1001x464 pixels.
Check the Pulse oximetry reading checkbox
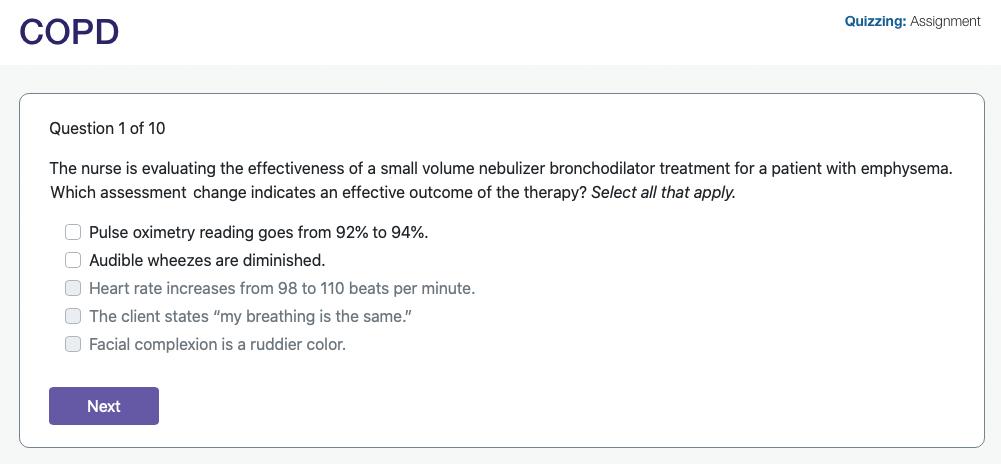pyautogui.click(x=73, y=232)
